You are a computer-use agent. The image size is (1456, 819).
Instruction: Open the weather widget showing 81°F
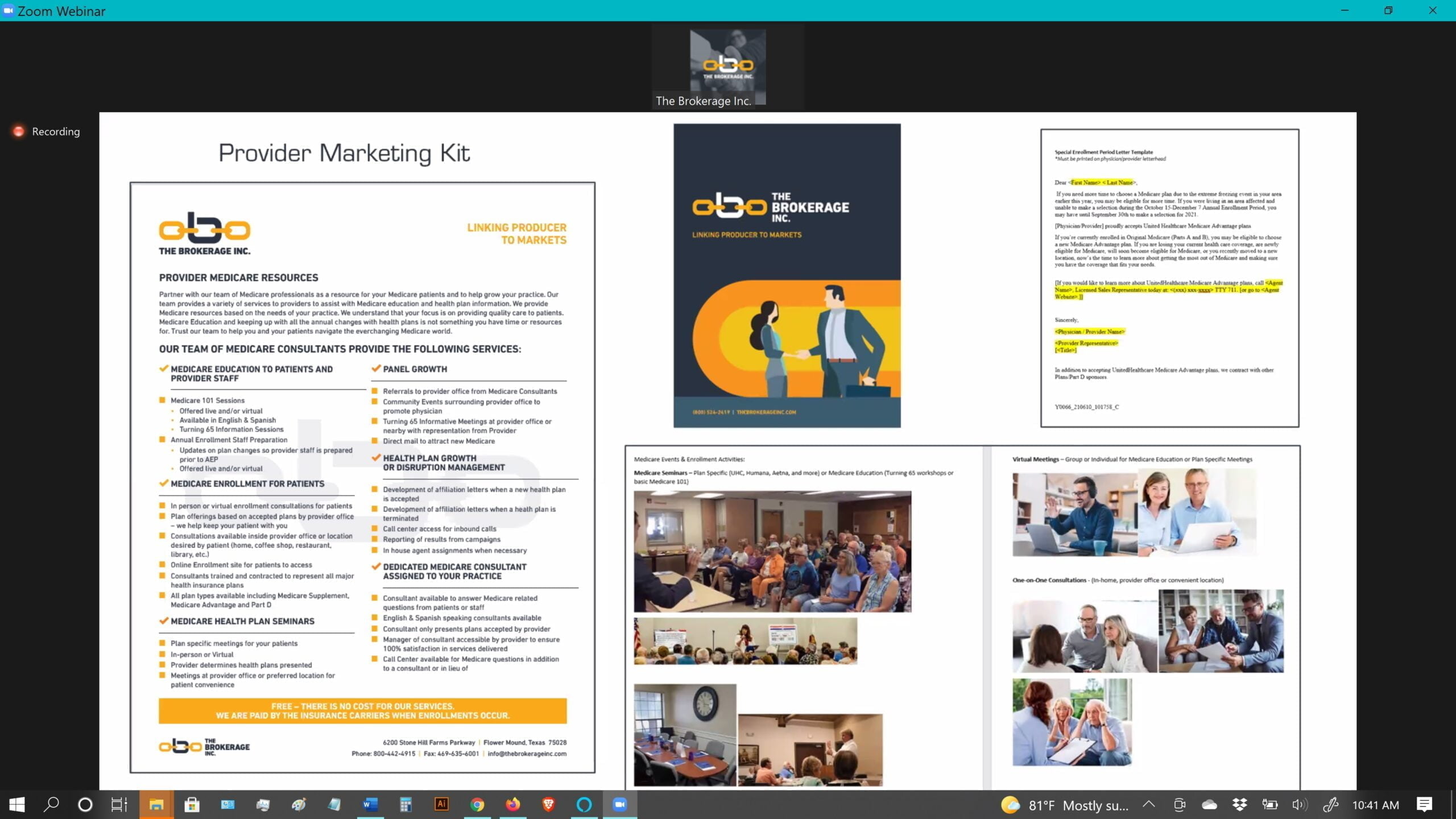coord(1065,805)
